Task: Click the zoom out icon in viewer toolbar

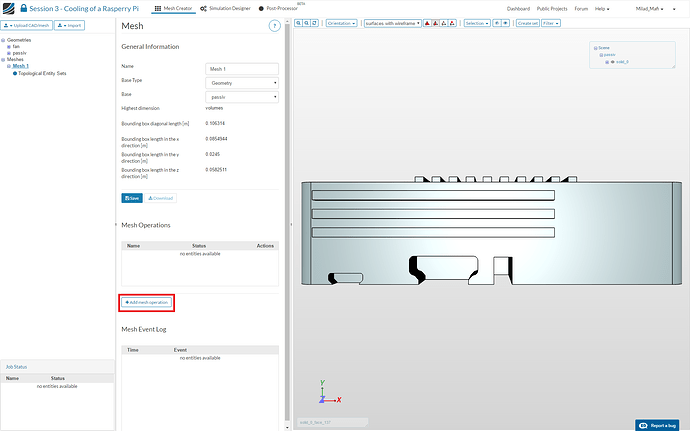Action: coord(307,23)
